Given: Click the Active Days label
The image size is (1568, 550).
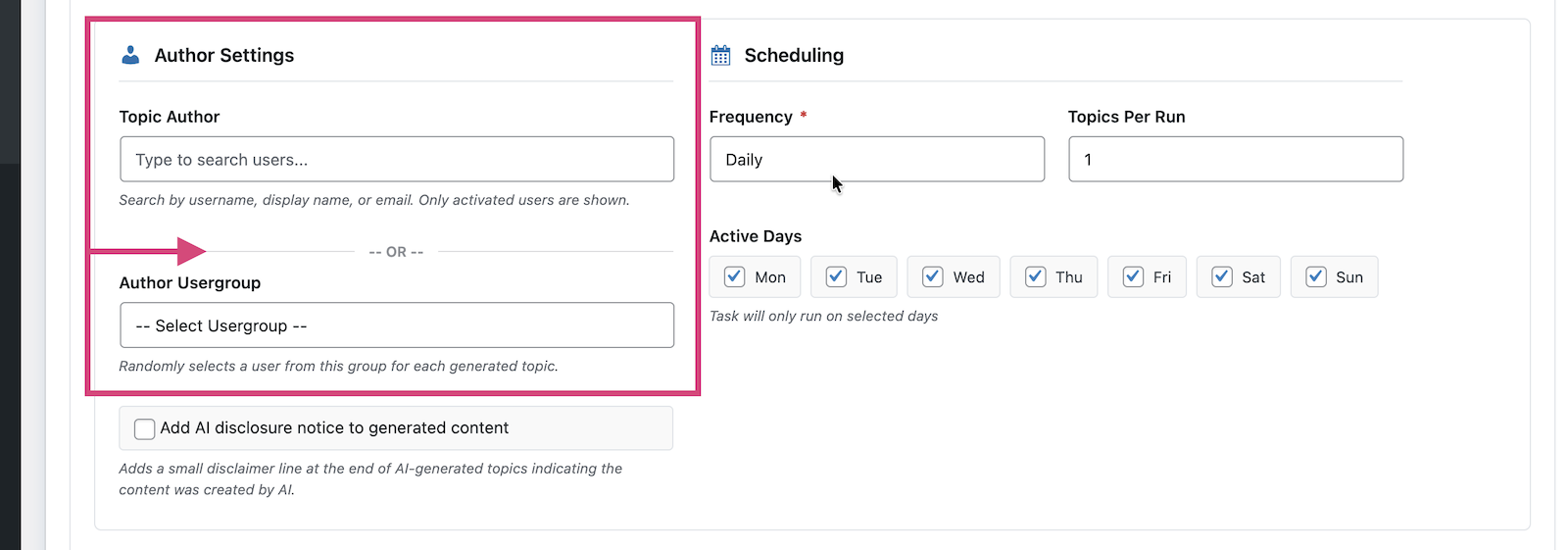Looking at the screenshot, I should click(755, 236).
